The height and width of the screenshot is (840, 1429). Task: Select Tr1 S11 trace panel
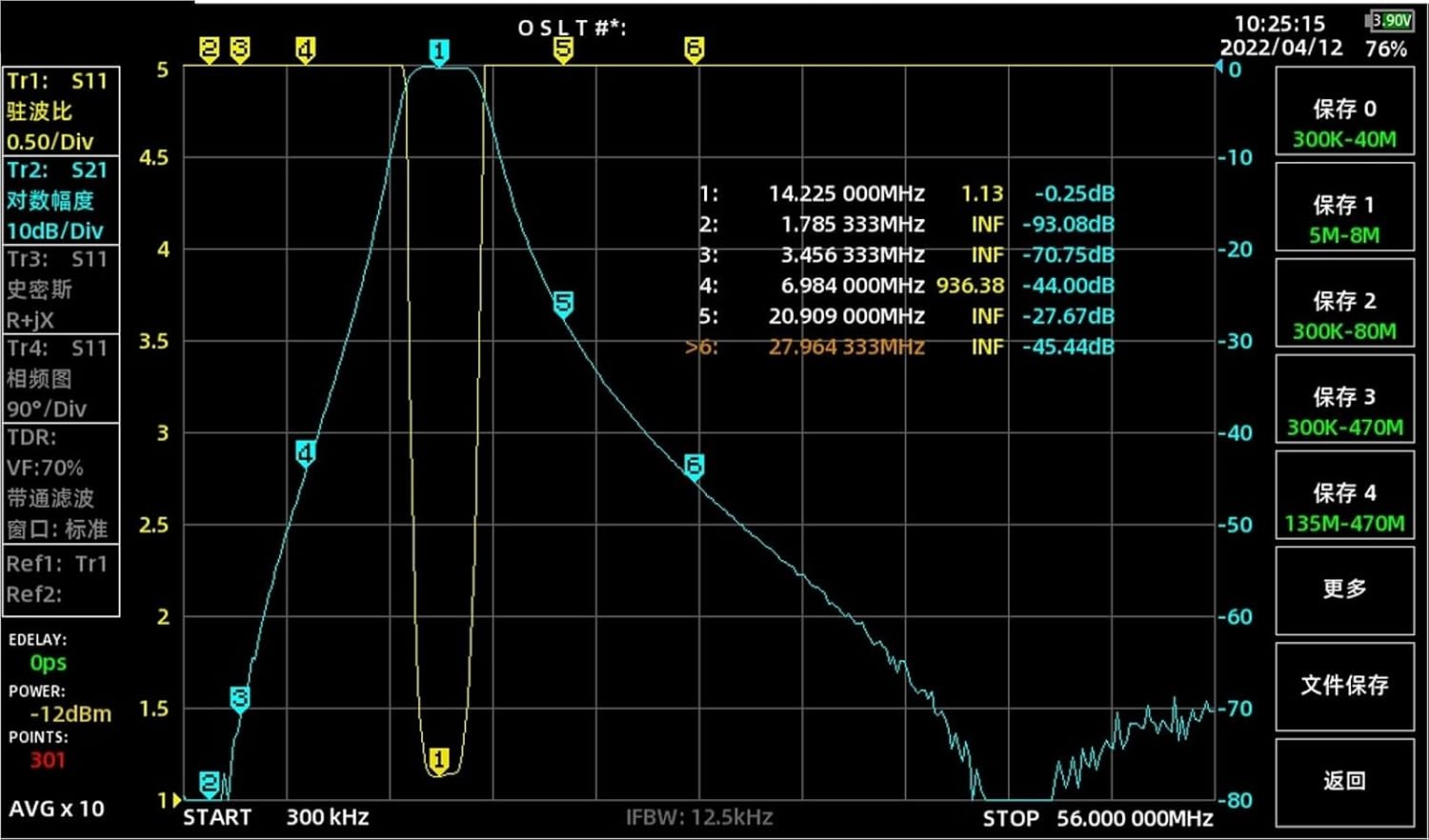61,110
